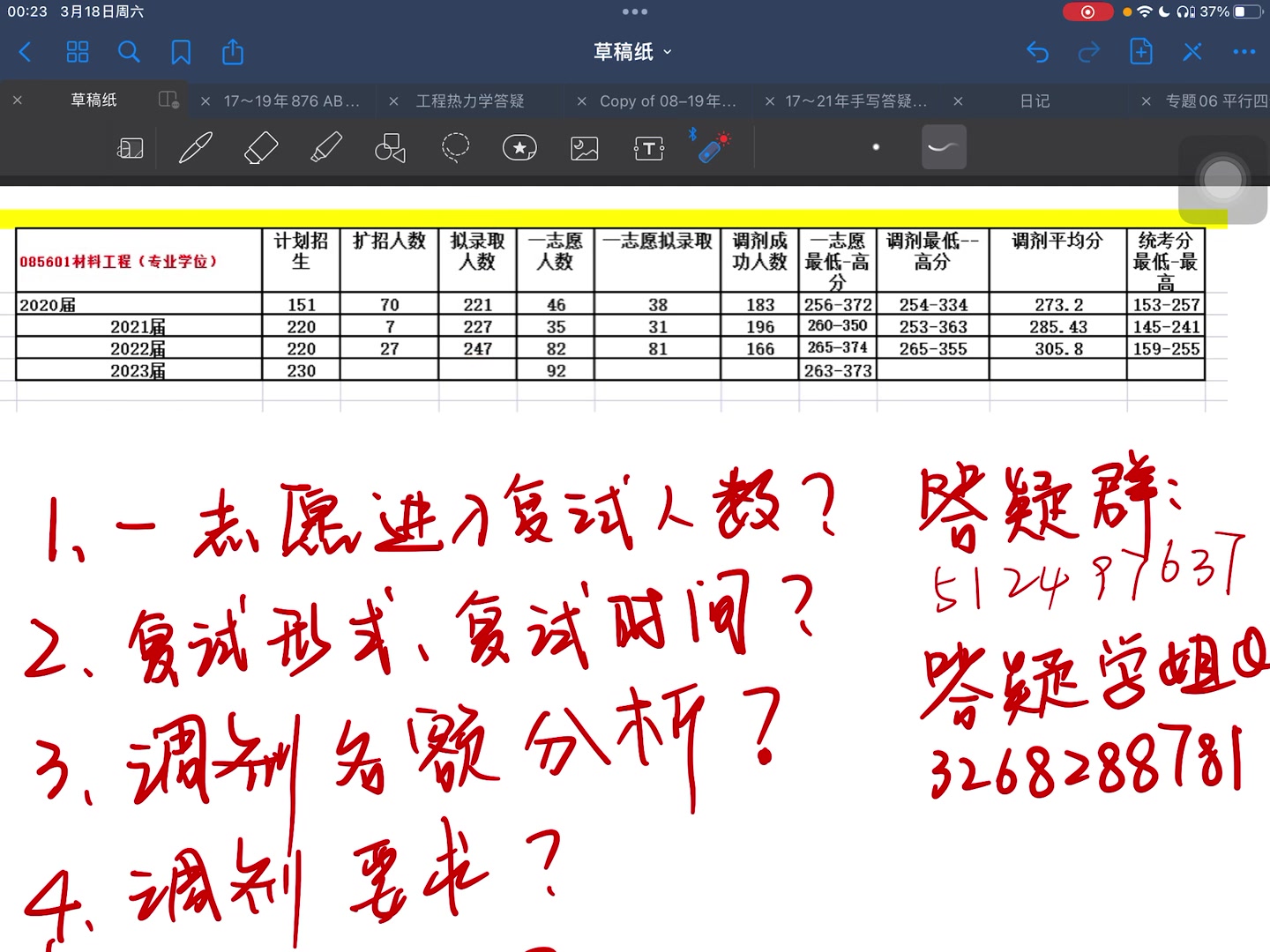The height and width of the screenshot is (952, 1270).
Task: Activate the Lasso selection tool
Action: 454,147
